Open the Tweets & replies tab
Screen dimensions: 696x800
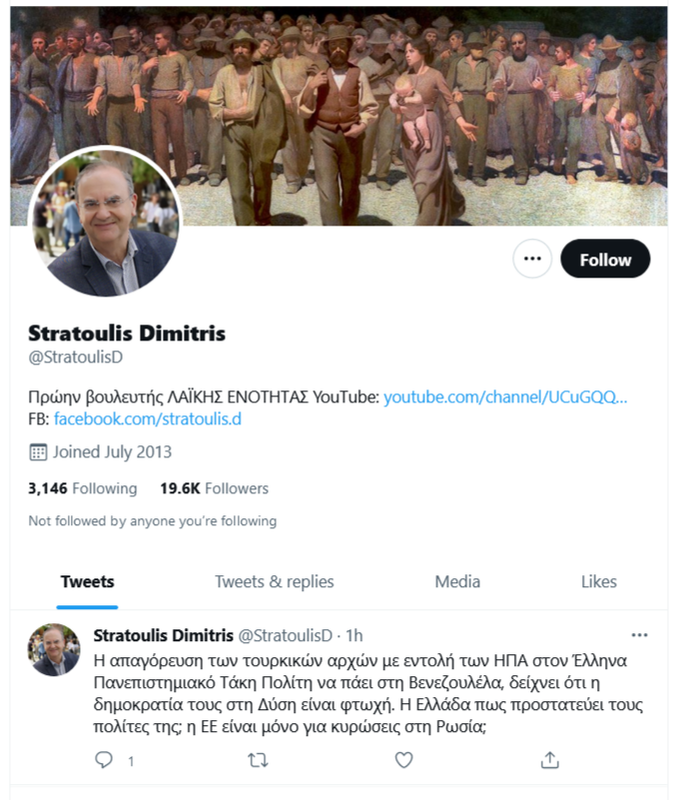pos(274,582)
